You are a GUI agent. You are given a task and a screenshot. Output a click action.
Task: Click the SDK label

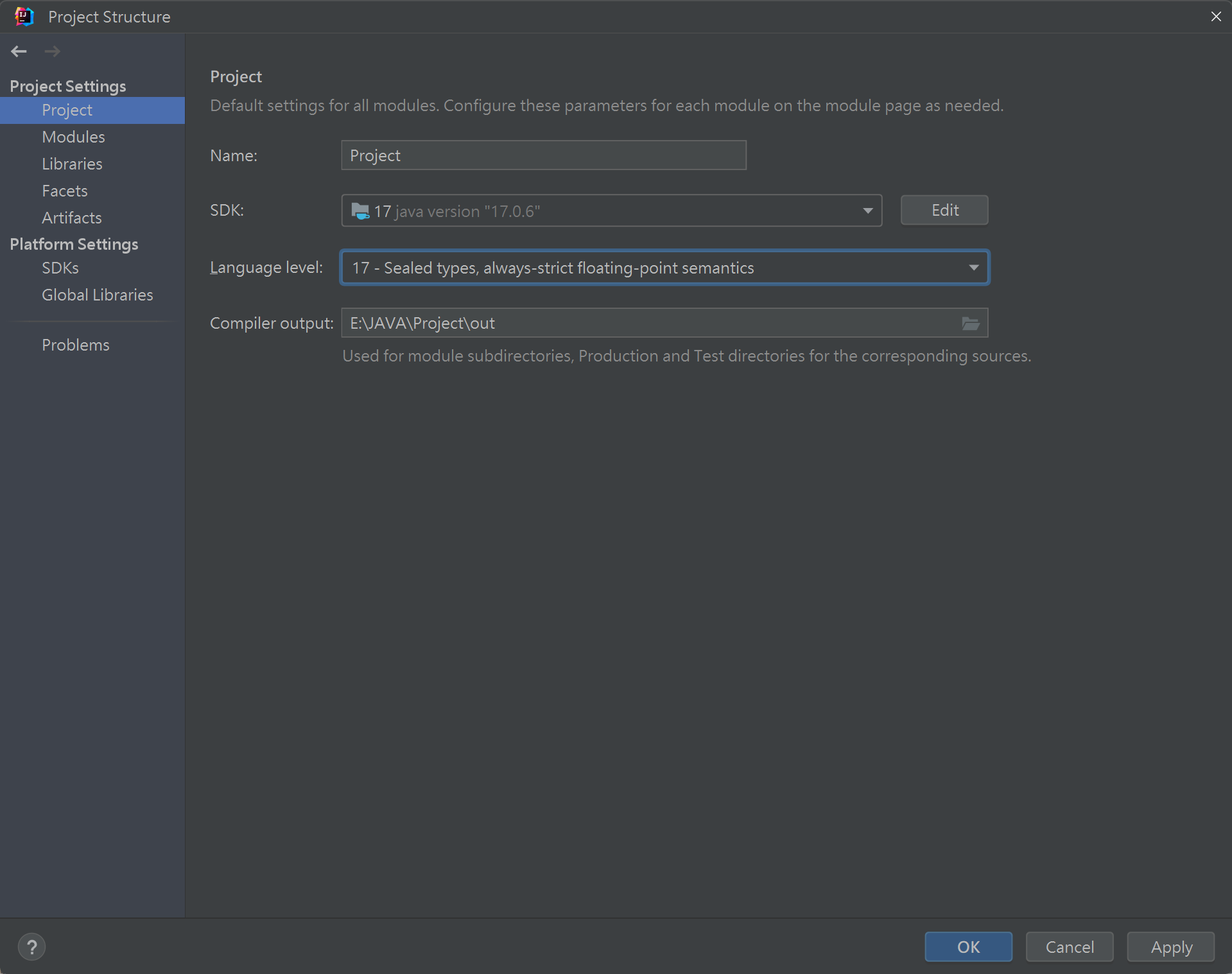(x=227, y=210)
